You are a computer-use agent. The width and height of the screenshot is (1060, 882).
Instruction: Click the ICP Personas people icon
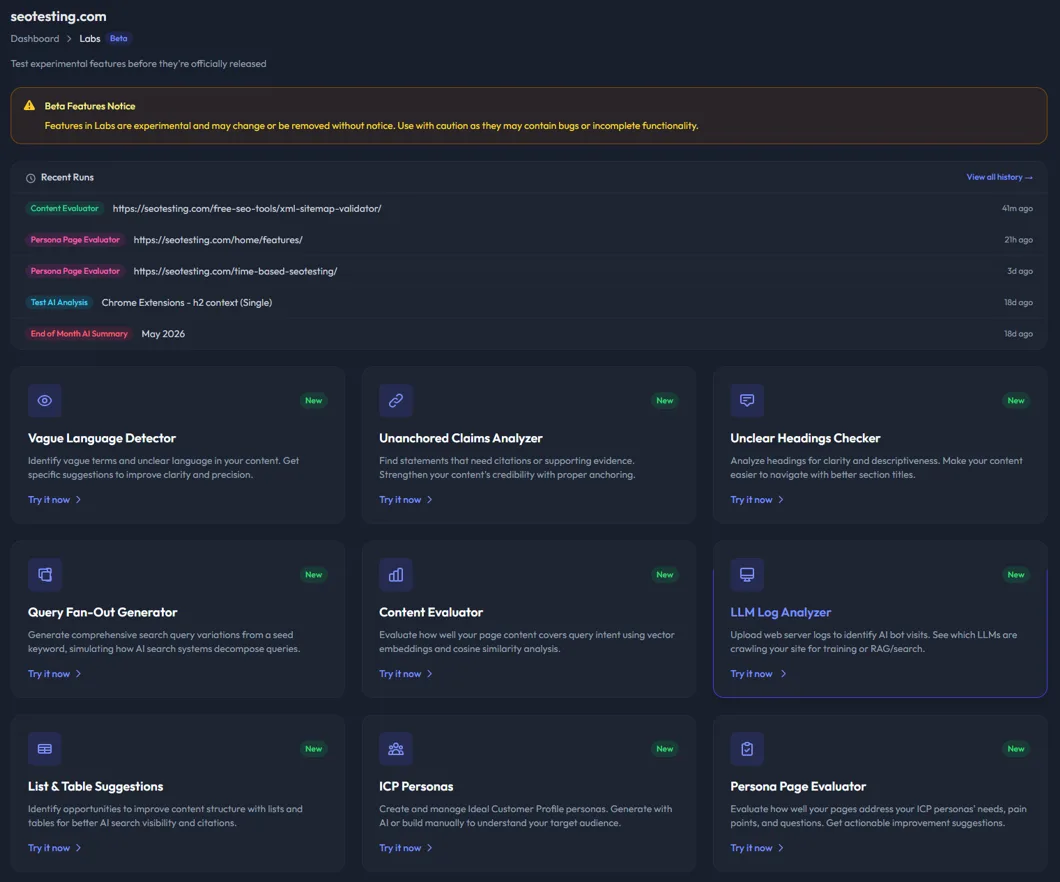pos(395,749)
